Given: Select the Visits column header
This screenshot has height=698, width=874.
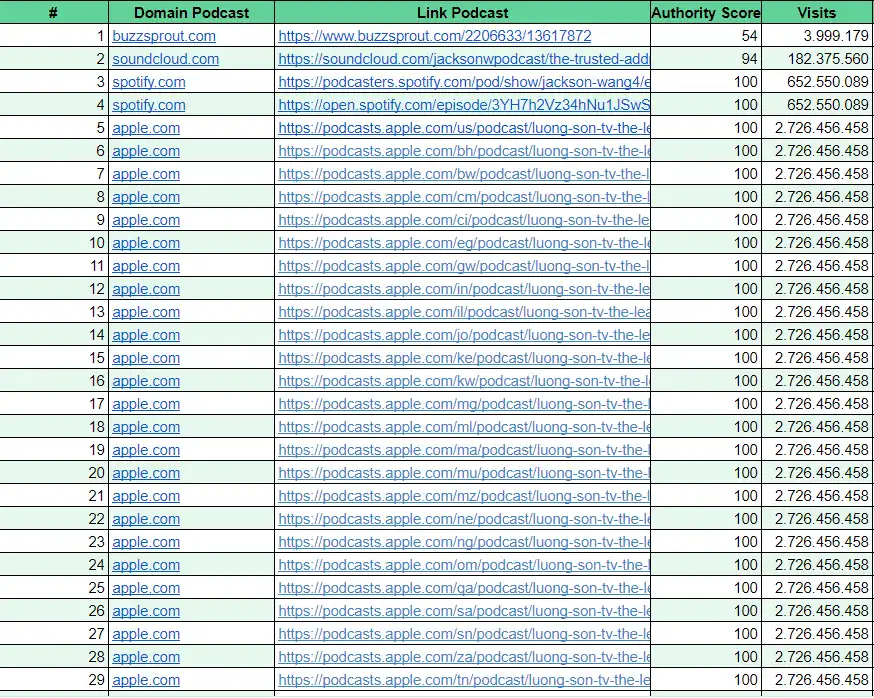Looking at the screenshot, I should click(x=817, y=12).
